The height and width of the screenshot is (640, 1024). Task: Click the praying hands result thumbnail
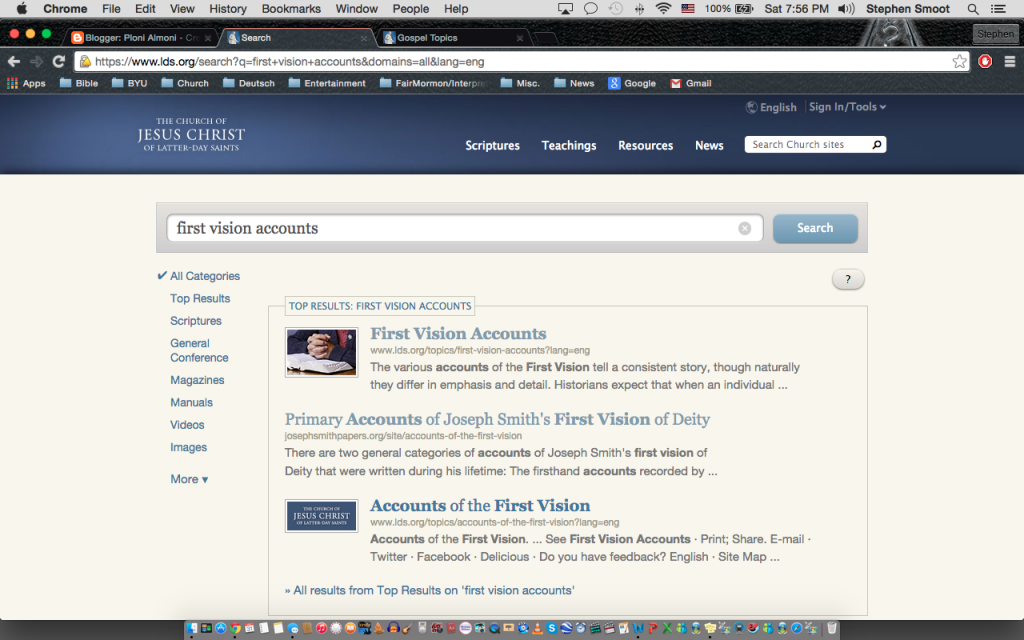(x=321, y=352)
